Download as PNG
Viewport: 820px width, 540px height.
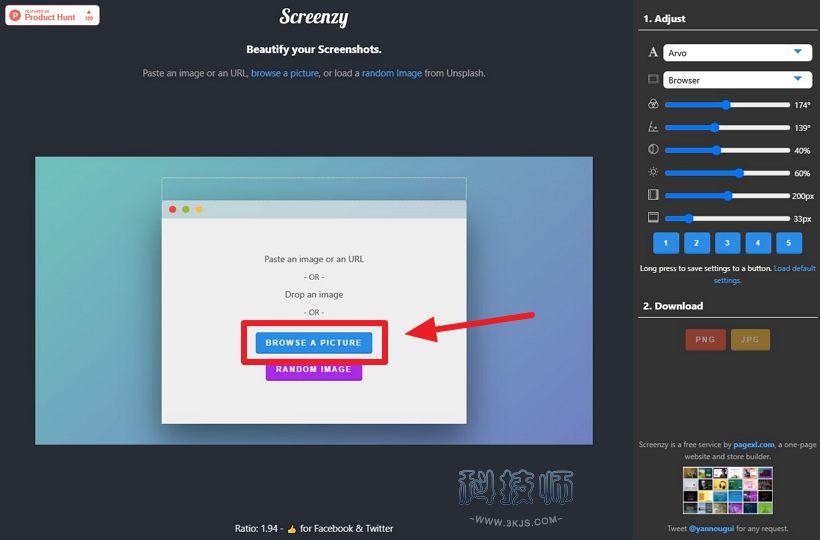click(x=705, y=340)
